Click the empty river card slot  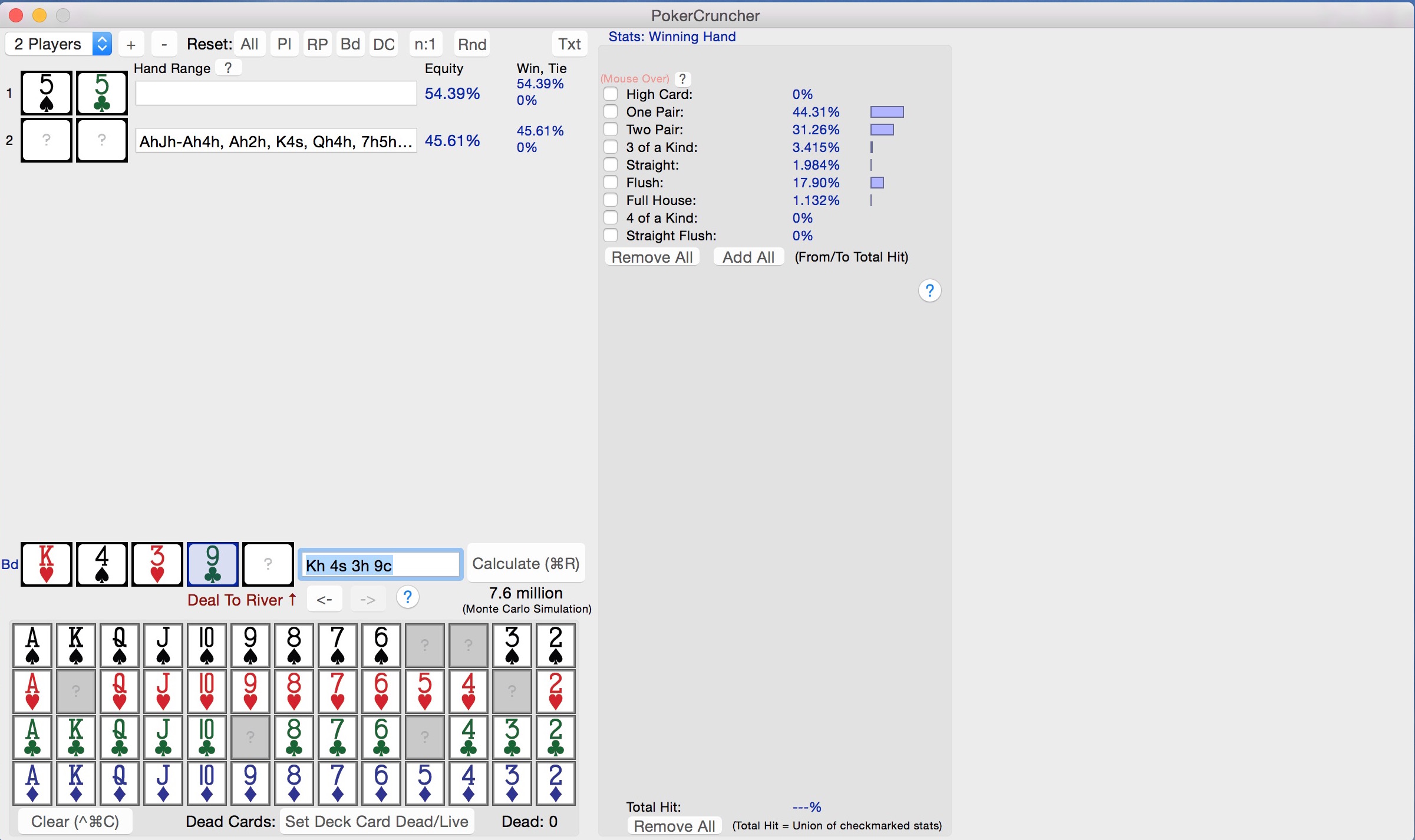[x=268, y=564]
